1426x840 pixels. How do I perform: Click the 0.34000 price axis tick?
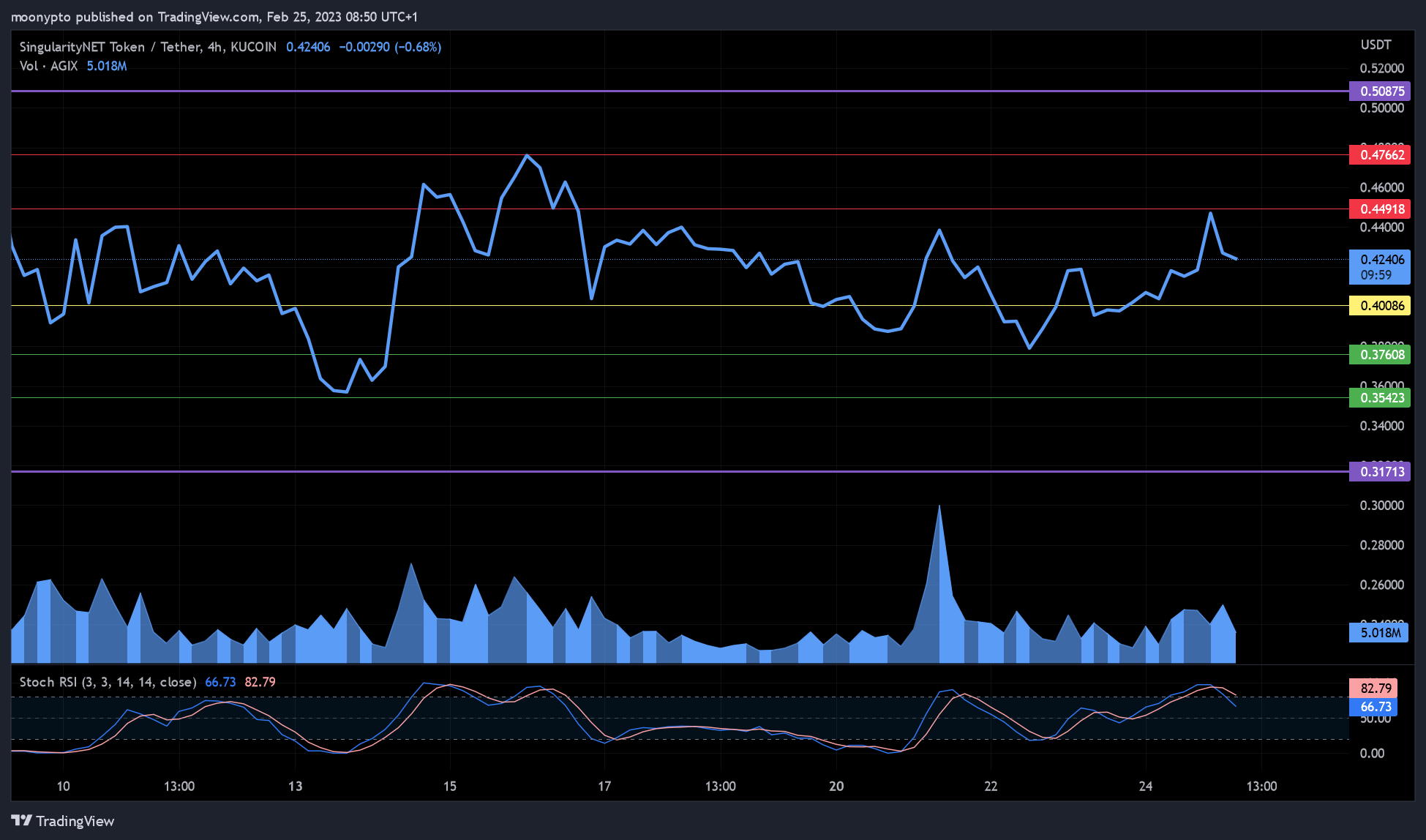coord(1382,426)
